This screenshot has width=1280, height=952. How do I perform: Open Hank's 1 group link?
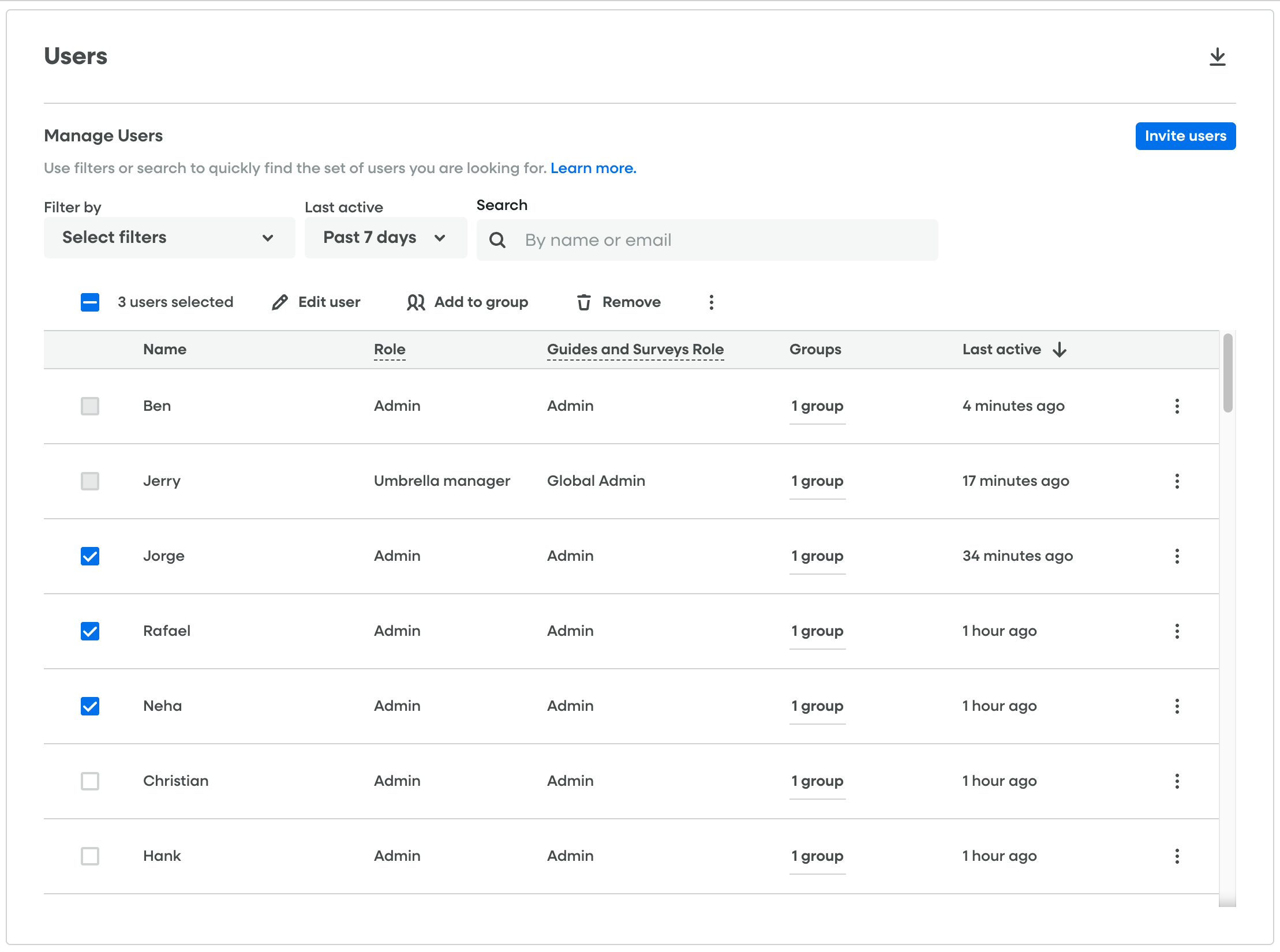click(x=817, y=856)
